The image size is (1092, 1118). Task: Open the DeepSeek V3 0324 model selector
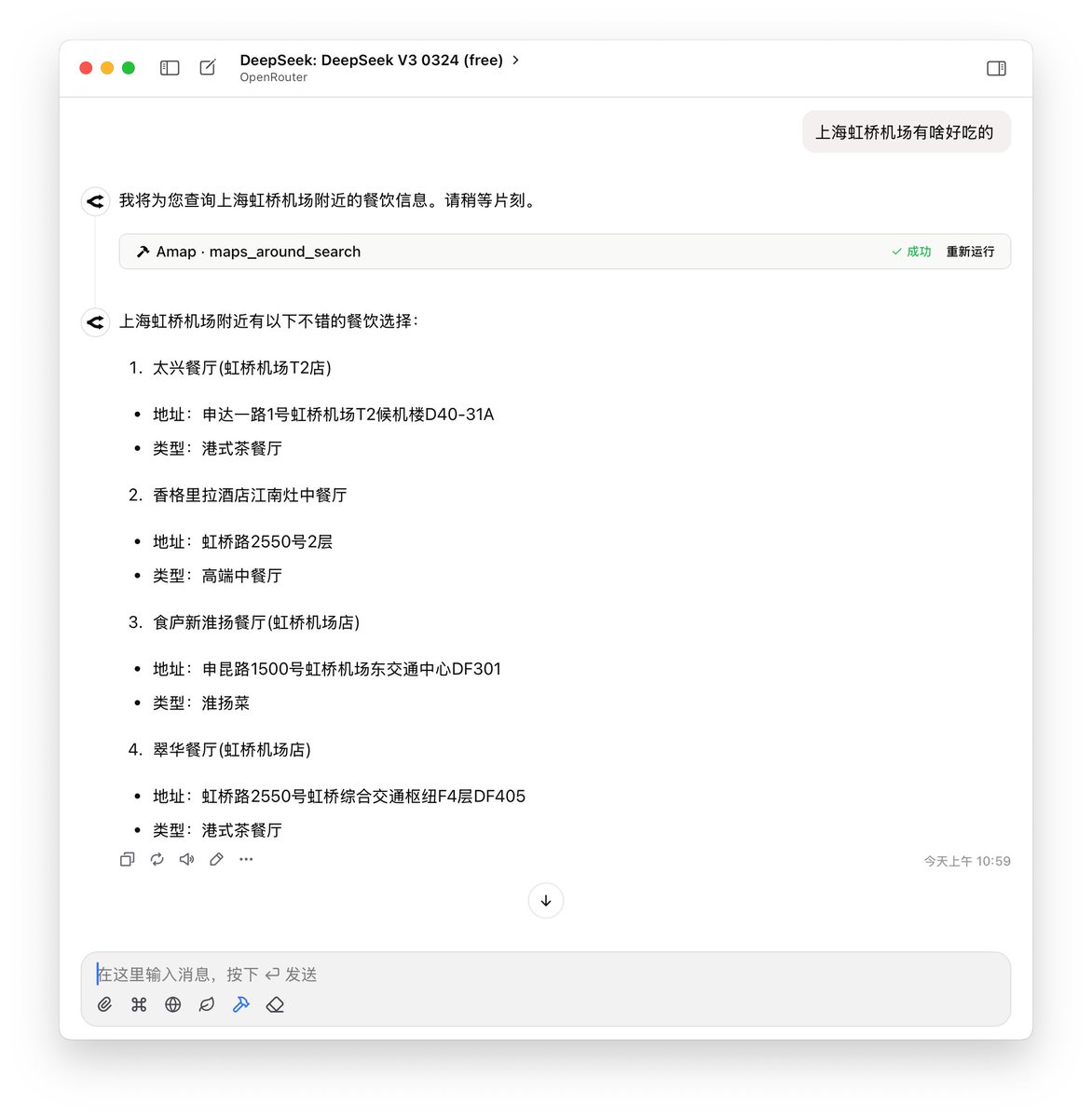click(x=379, y=61)
